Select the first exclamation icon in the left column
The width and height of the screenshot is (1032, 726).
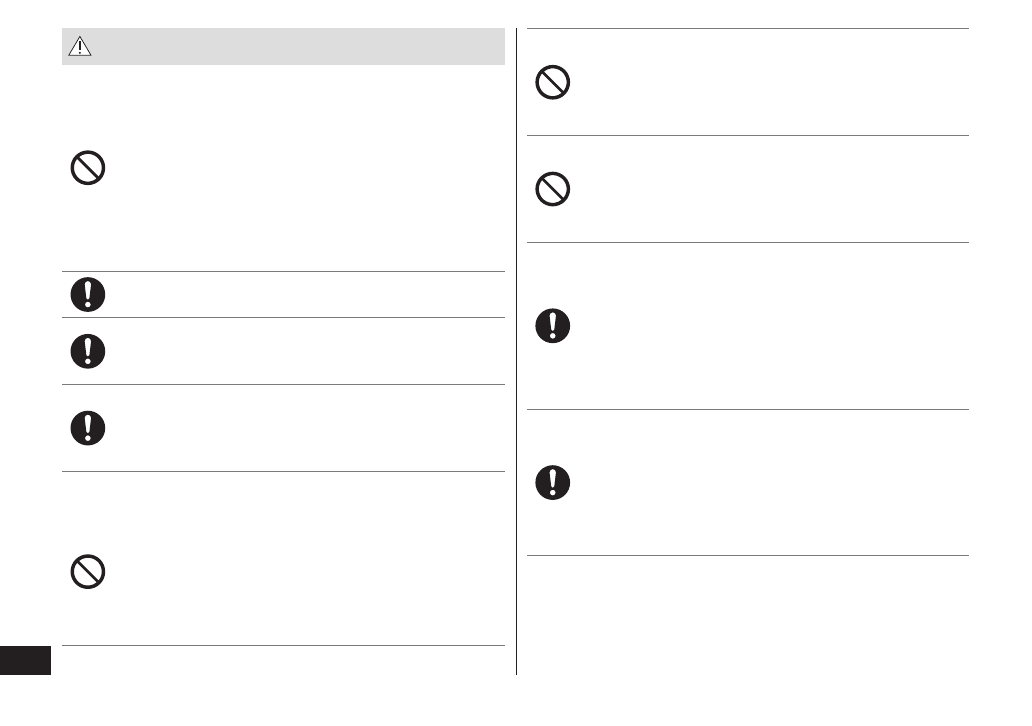(88, 294)
